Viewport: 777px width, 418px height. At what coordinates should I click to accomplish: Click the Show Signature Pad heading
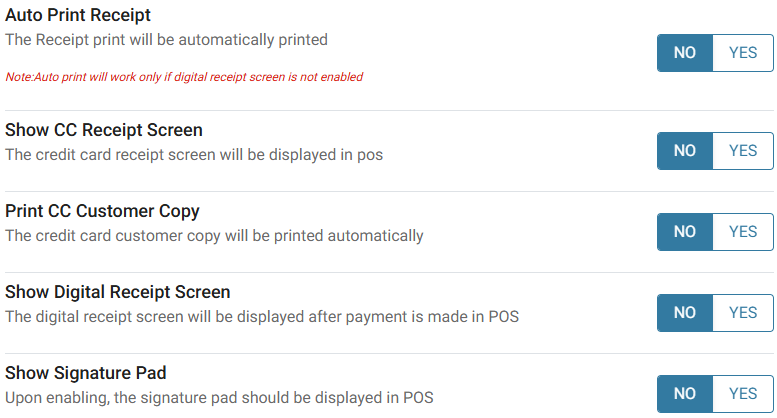85,373
